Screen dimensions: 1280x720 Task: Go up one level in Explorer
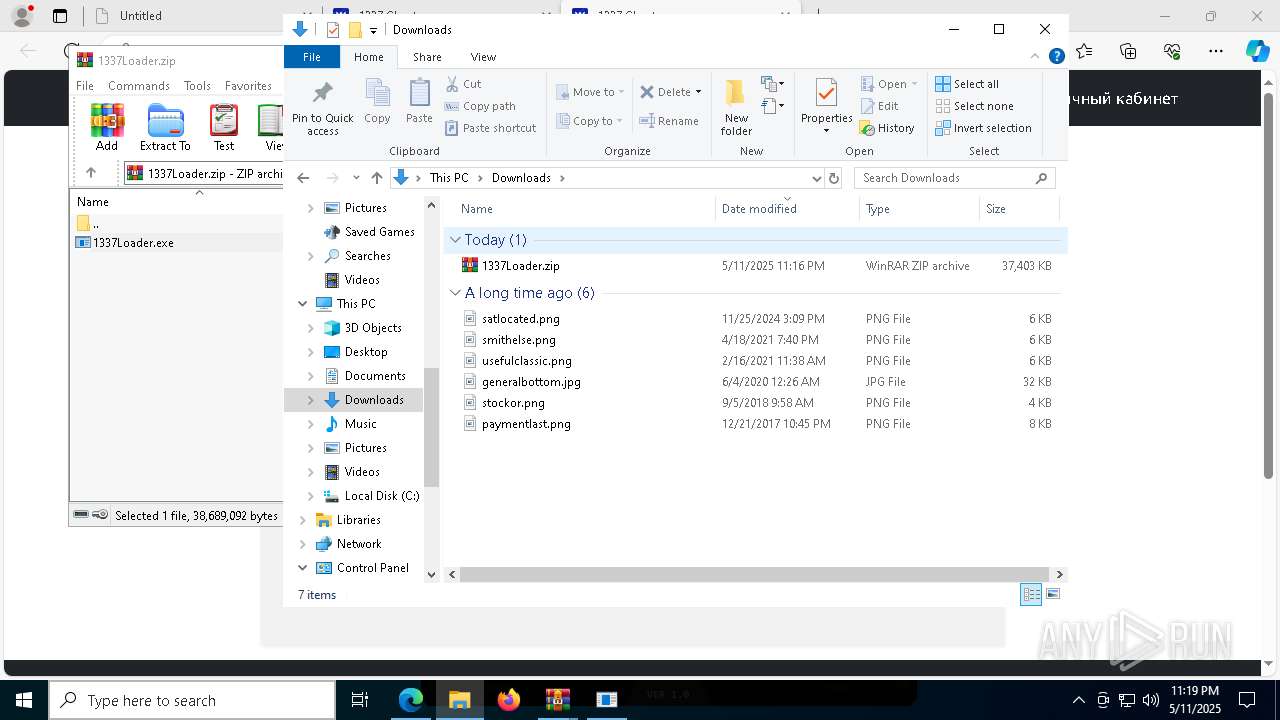click(x=376, y=178)
